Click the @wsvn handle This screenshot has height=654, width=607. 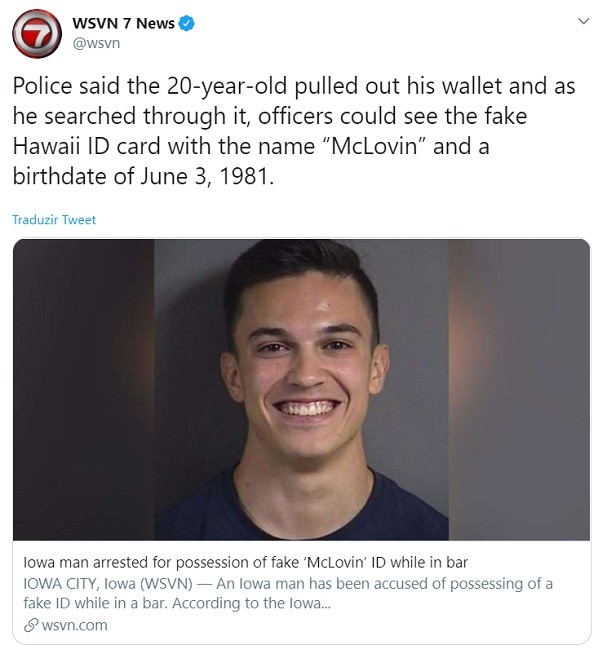96,43
